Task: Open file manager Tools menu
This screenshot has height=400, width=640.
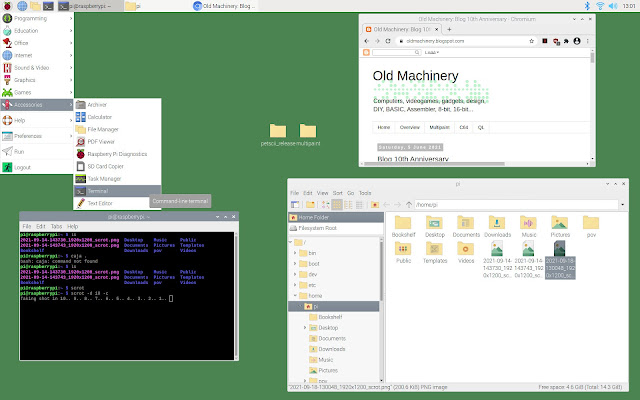Action: (365, 193)
